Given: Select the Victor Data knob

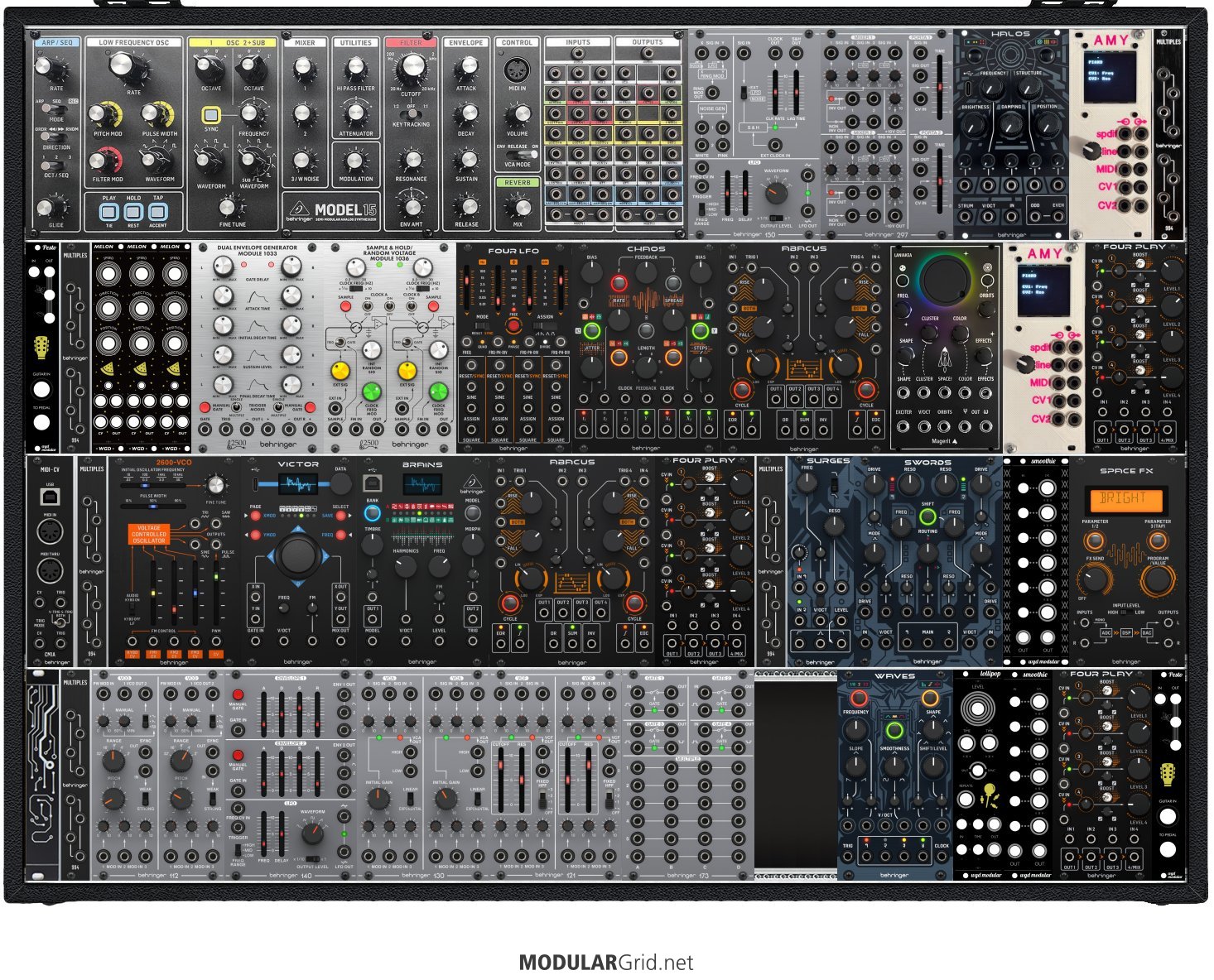Looking at the screenshot, I should point(340,485).
